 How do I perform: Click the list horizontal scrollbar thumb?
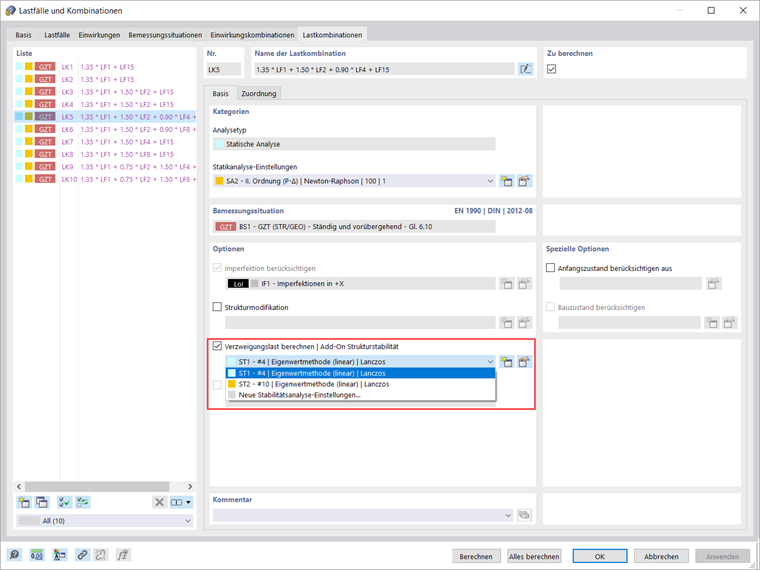(x=97, y=486)
